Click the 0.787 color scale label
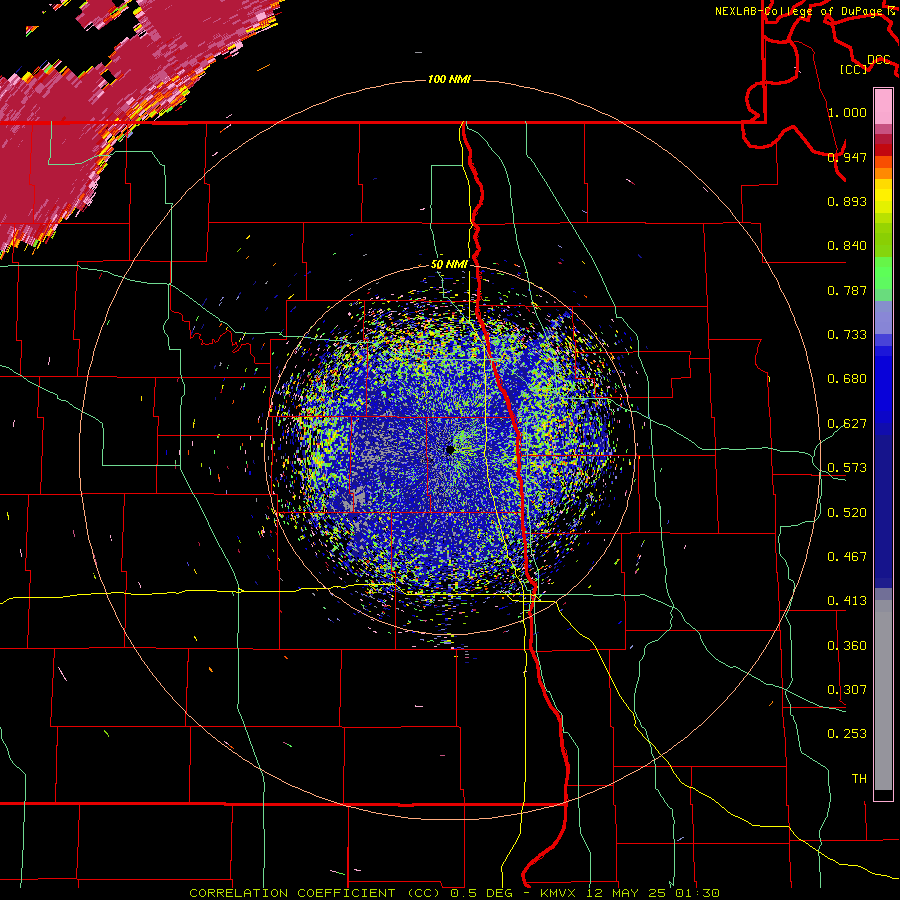Viewport: 900px width, 900px height. pos(847,290)
